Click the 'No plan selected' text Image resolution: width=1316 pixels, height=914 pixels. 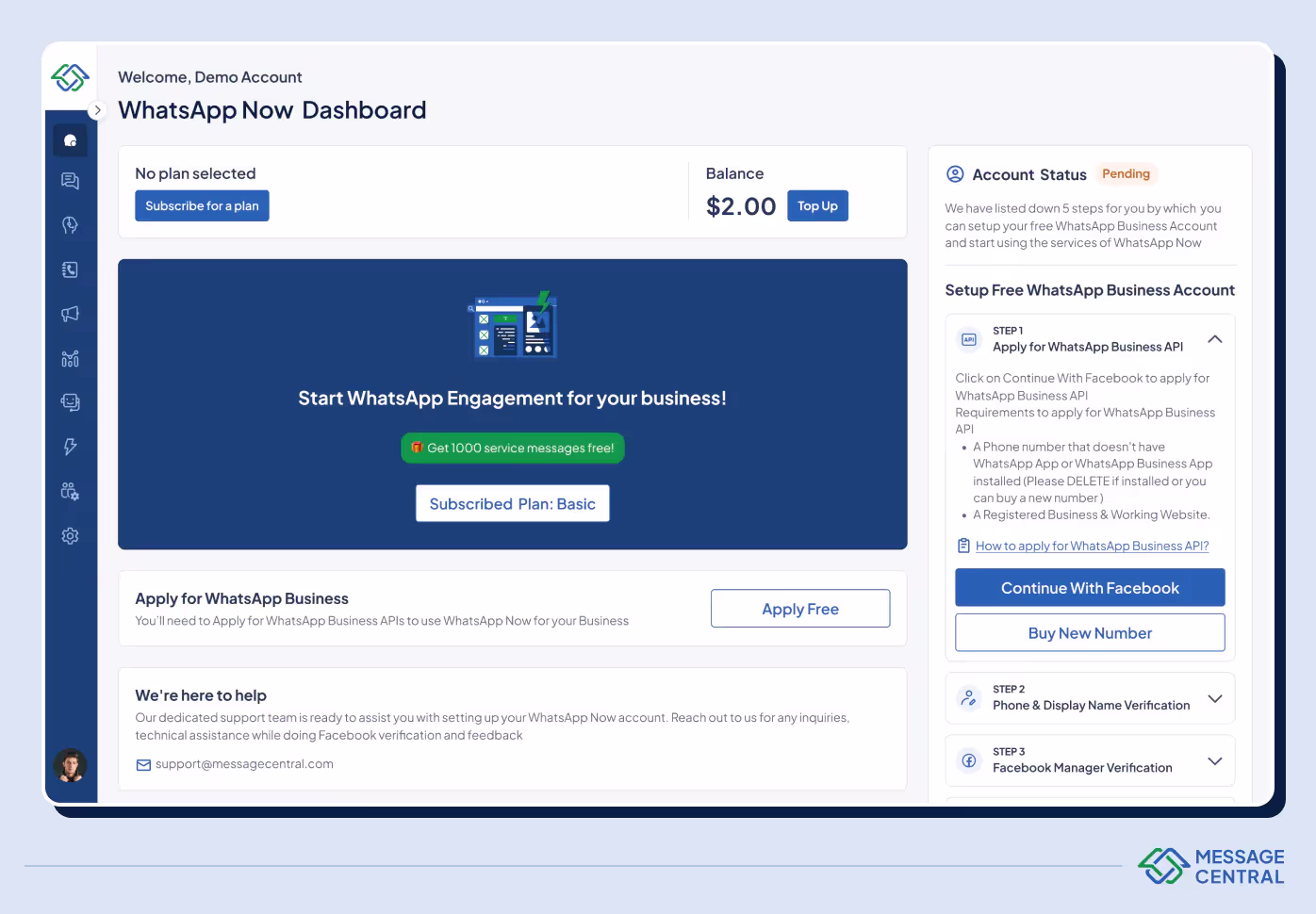click(x=195, y=173)
